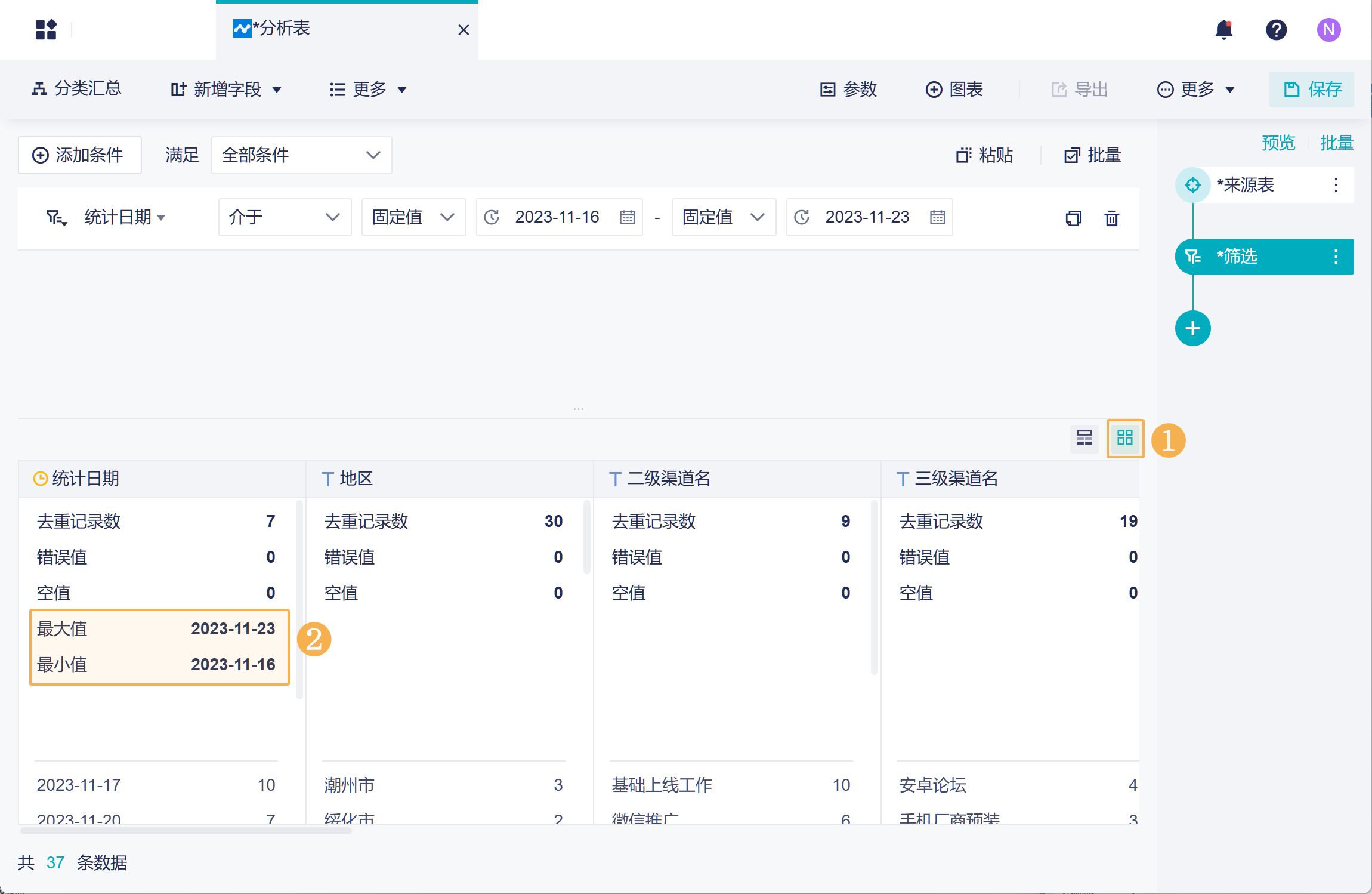The image size is (1372, 894).
Task: Open the 介于 operator dropdown
Action: point(285,217)
